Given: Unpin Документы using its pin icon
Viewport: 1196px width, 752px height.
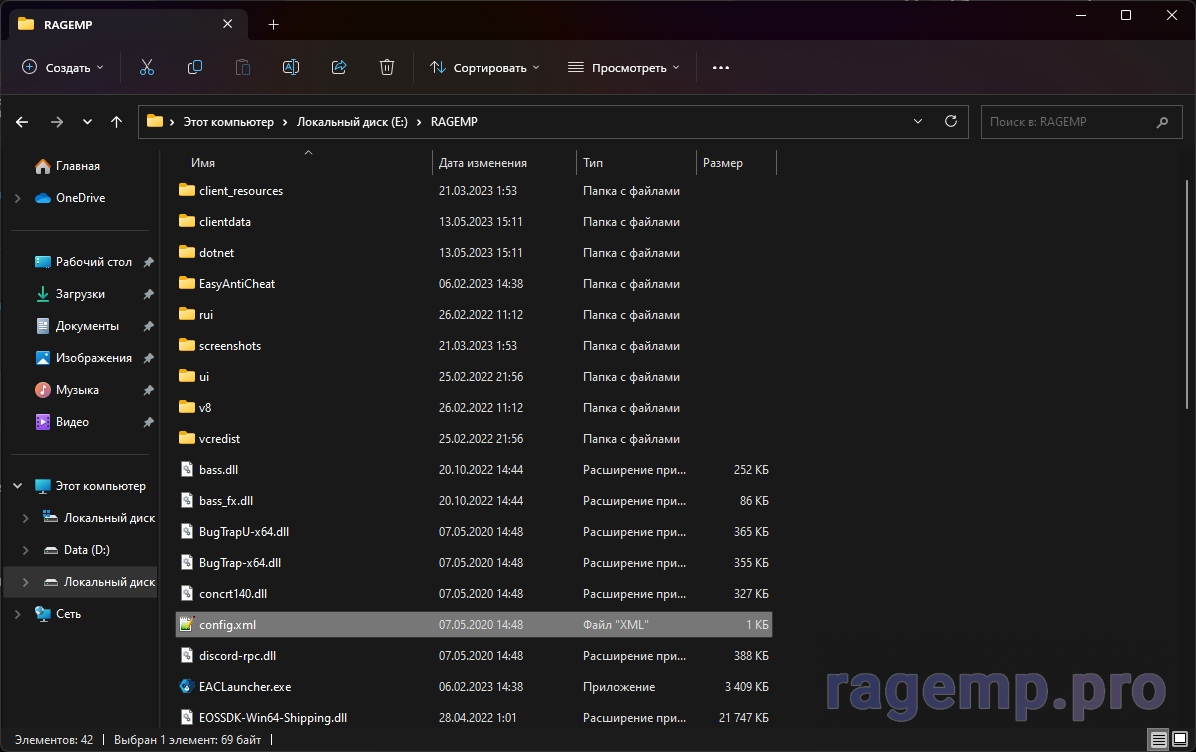Looking at the screenshot, I should (149, 326).
